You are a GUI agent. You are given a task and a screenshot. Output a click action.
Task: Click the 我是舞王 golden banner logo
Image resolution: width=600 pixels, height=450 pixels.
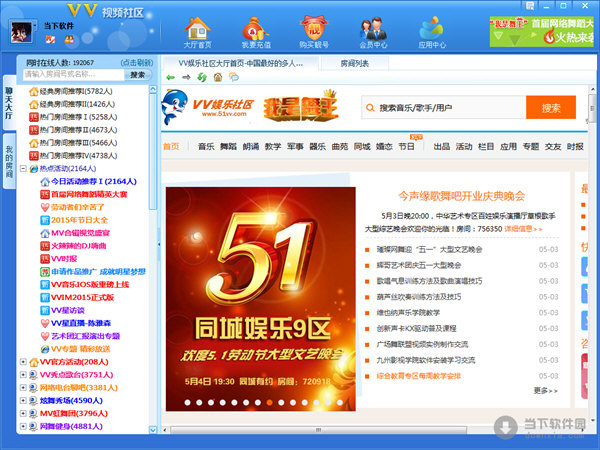(300, 107)
